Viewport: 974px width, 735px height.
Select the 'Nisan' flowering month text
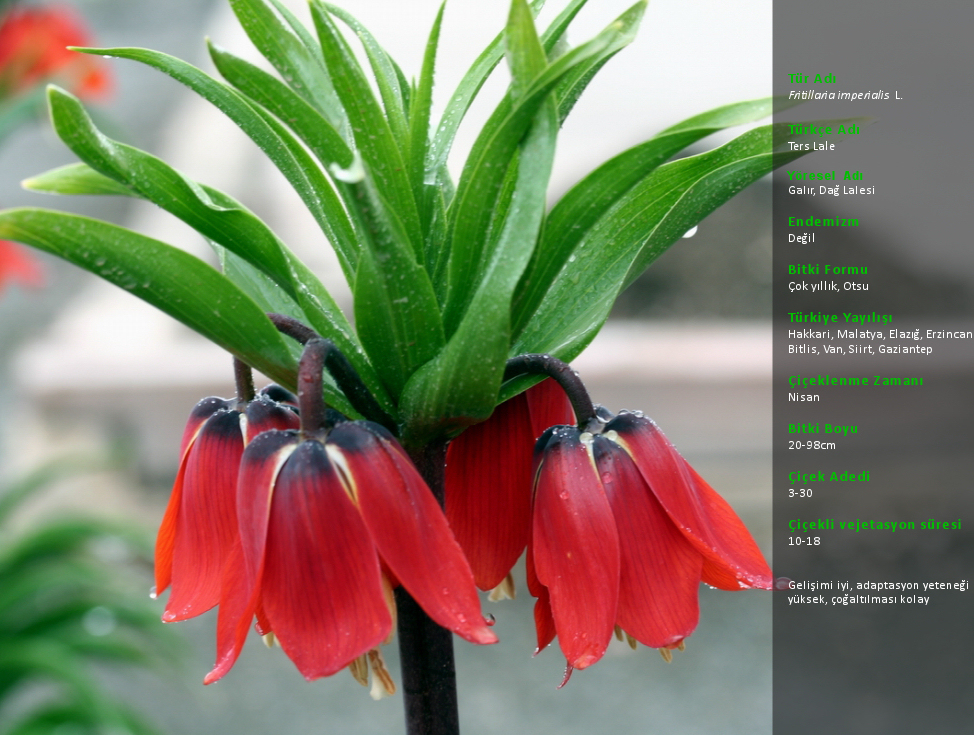click(x=804, y=397)
